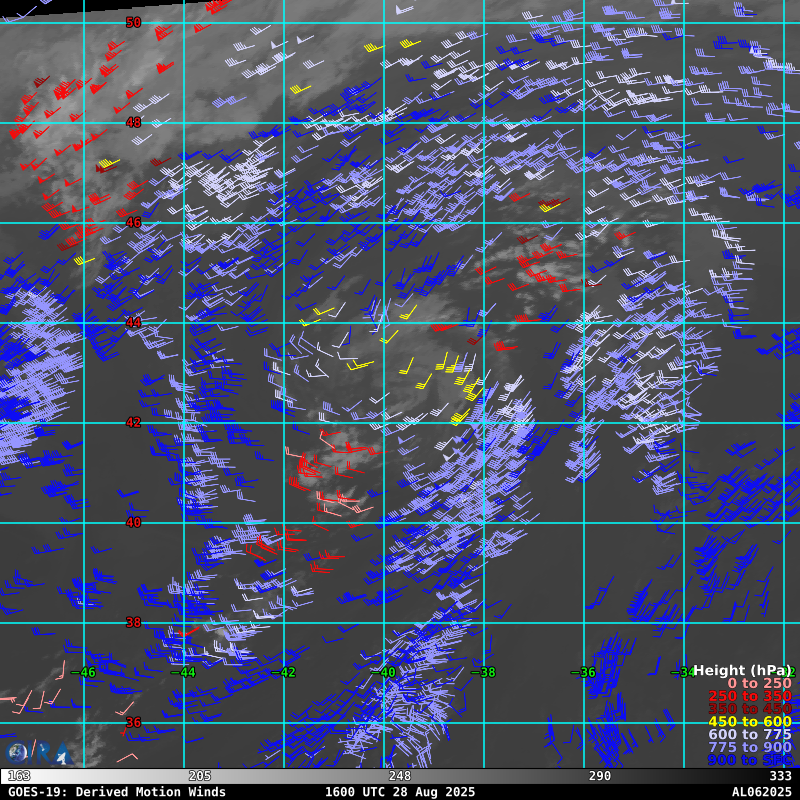Click the latitude label 46

coord(133,222)
